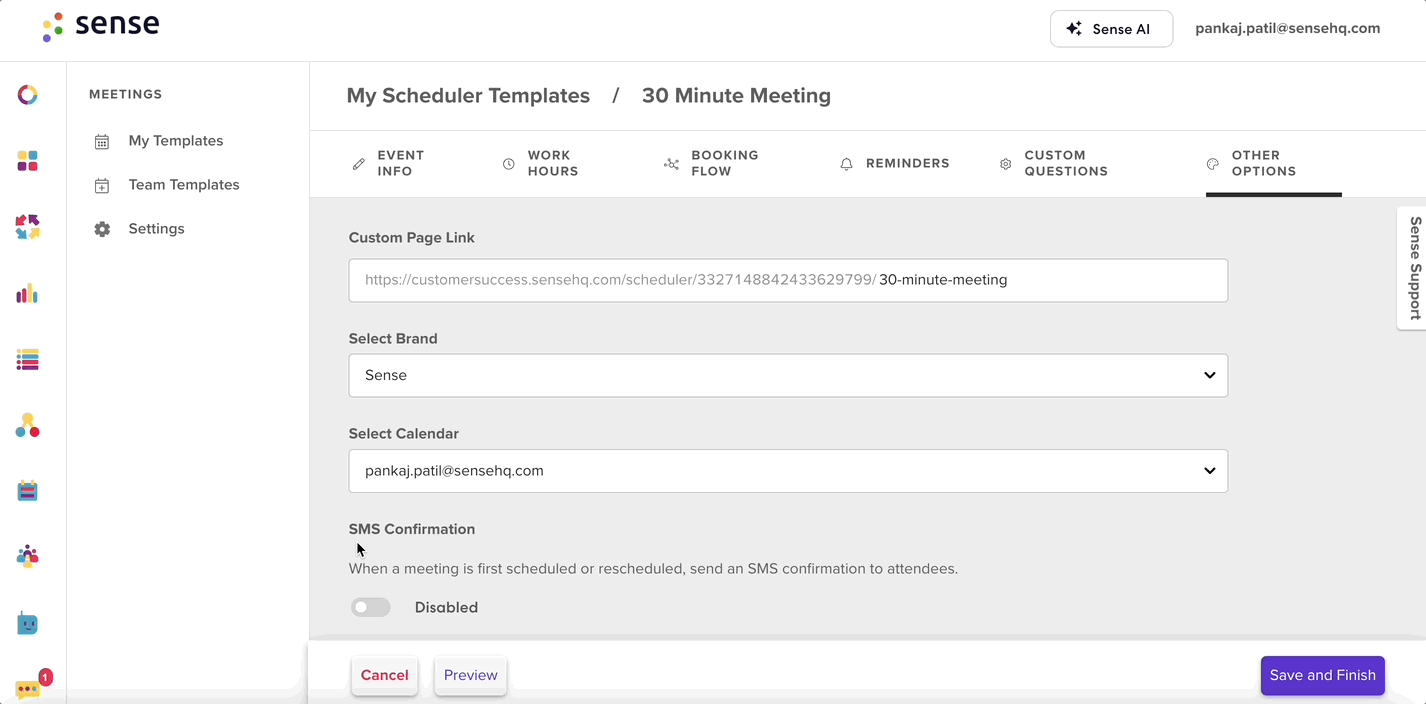The height and width of the screenshot is (704, 1426).
Task: Open the blue chatbot face icon
Action: click(28, 624)
